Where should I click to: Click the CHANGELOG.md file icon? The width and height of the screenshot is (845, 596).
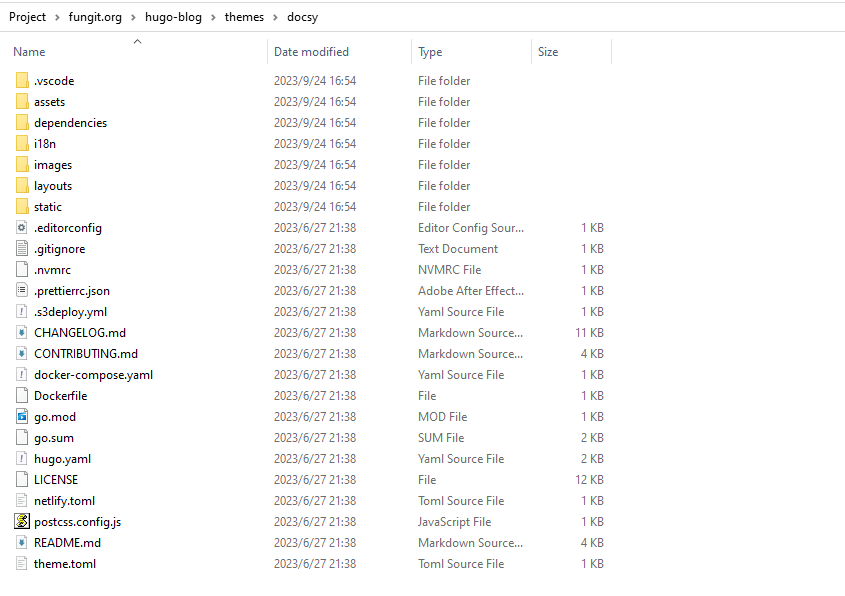click(x=22, y=333)
